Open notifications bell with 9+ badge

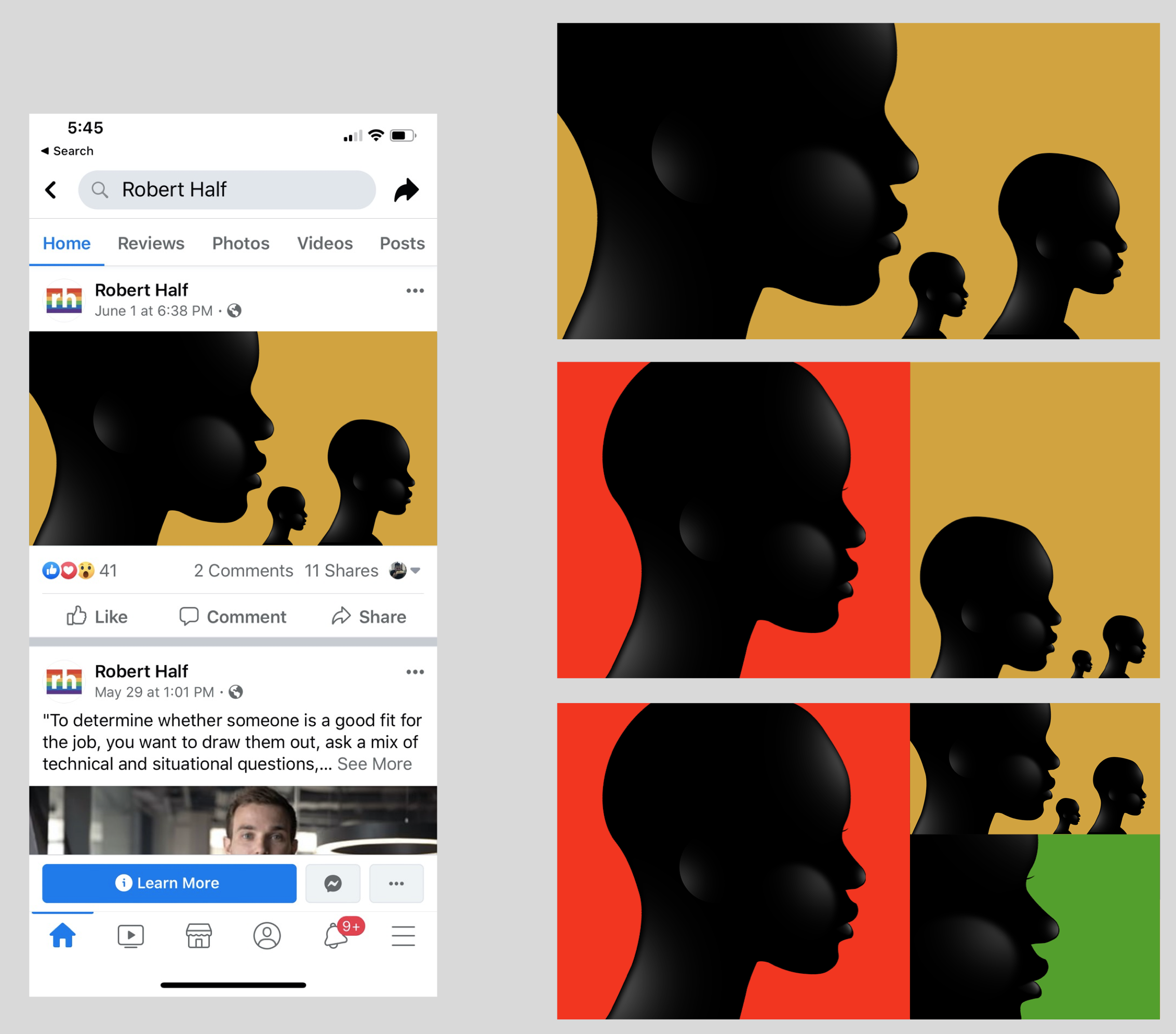336,936
